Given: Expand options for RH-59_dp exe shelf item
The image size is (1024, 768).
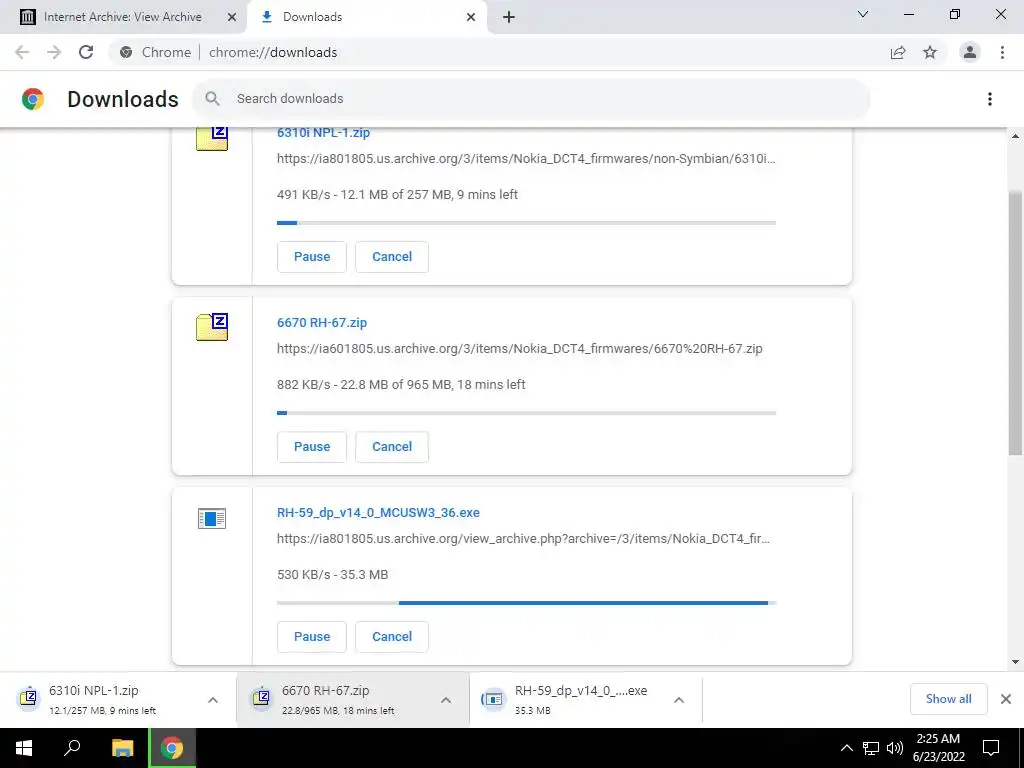Looking at the screenshot, I should coord(679,700).
